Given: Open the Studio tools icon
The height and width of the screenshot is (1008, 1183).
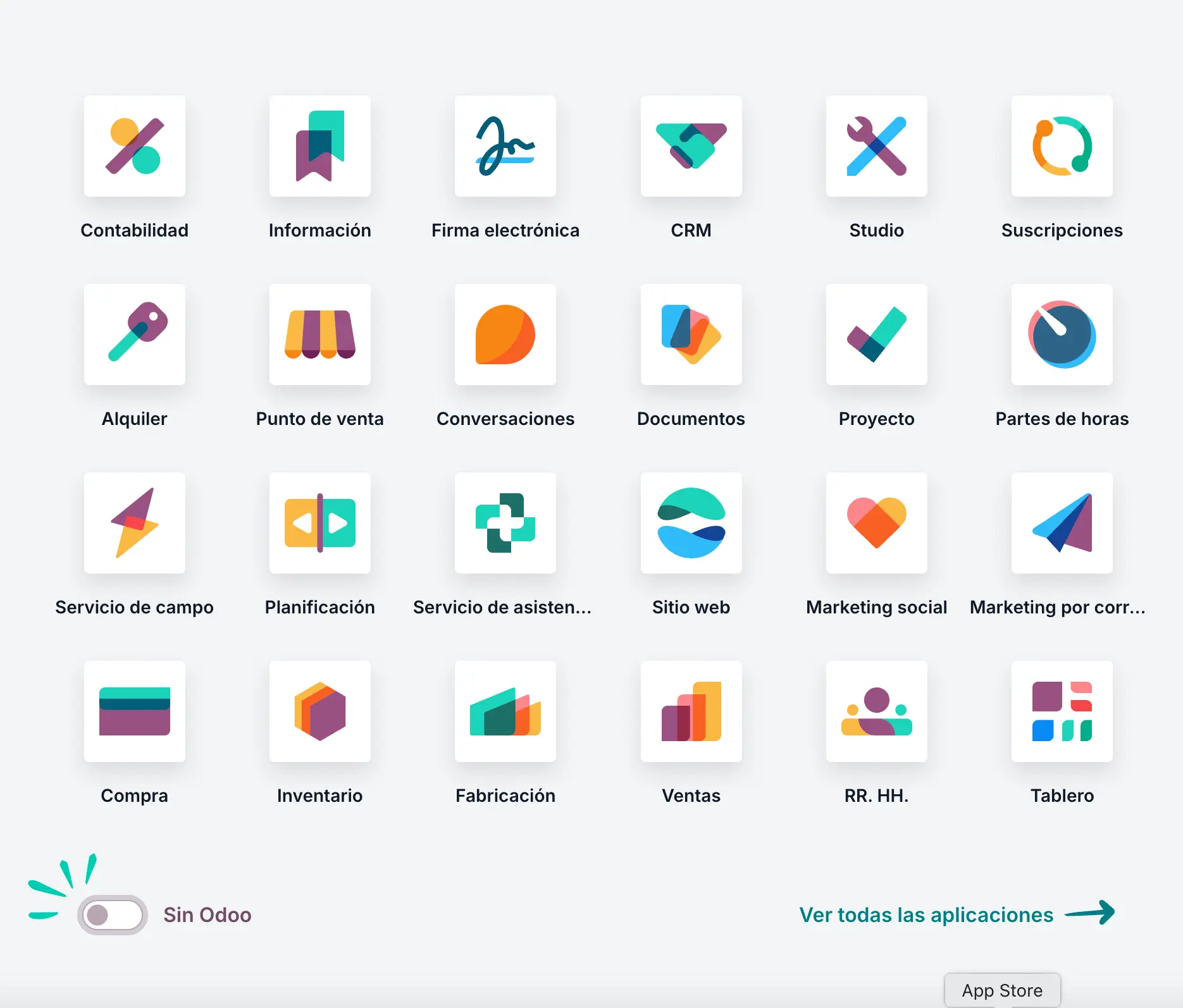Looking at the screenshot, I should [877, 146].
